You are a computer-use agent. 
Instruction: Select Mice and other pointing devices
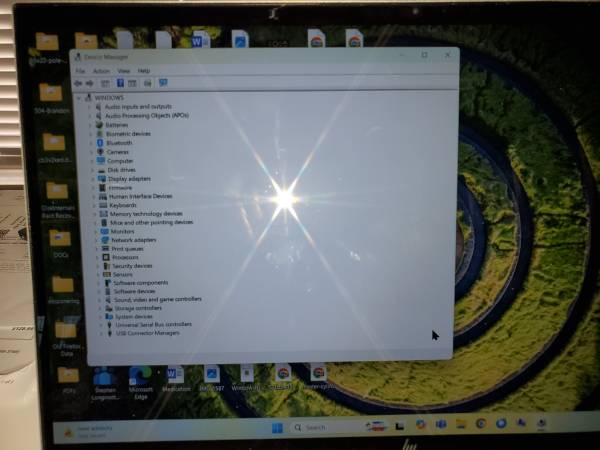tap(151, 222)
